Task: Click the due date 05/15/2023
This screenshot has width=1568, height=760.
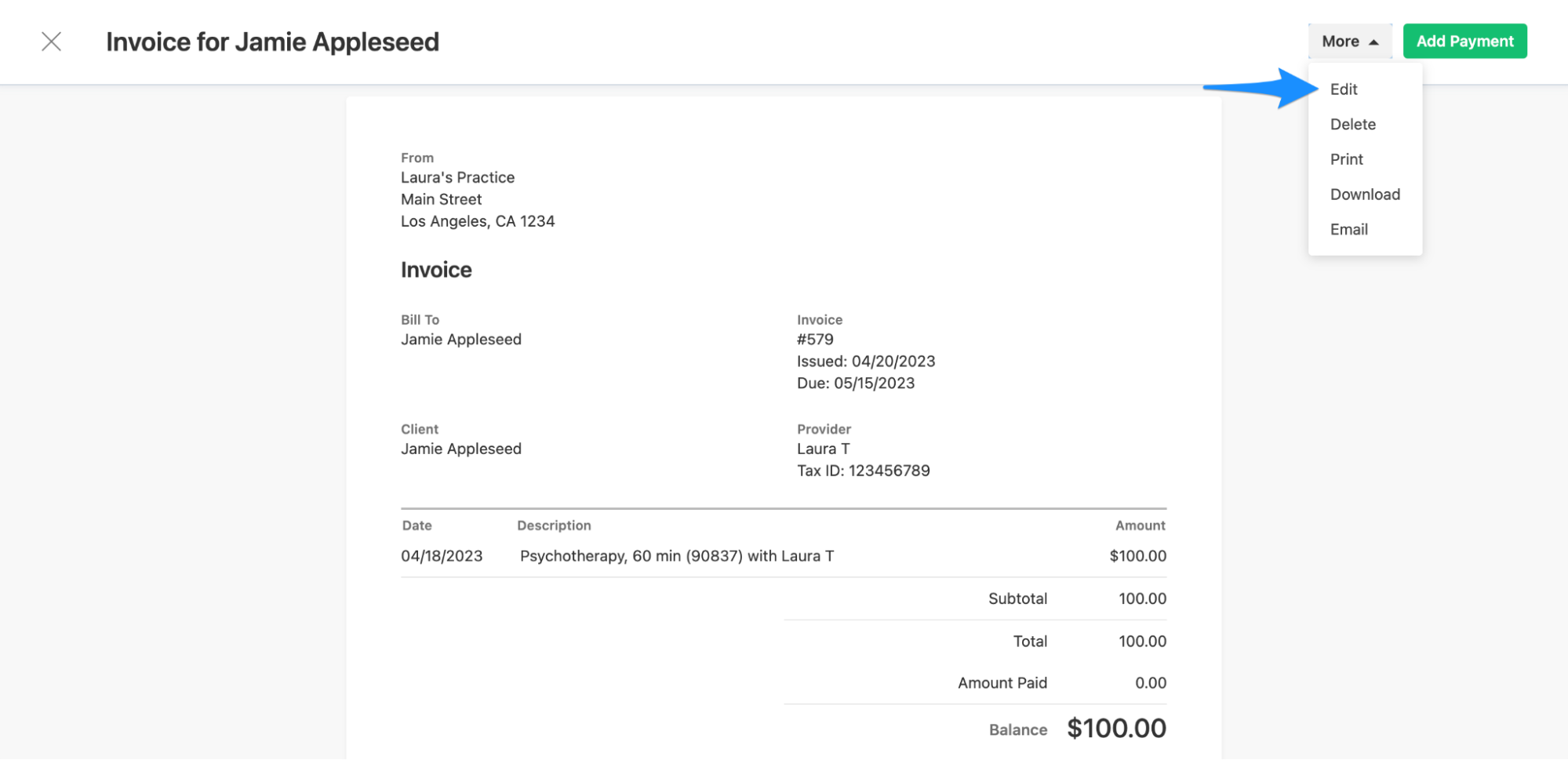Action: [x=855, y=383]
